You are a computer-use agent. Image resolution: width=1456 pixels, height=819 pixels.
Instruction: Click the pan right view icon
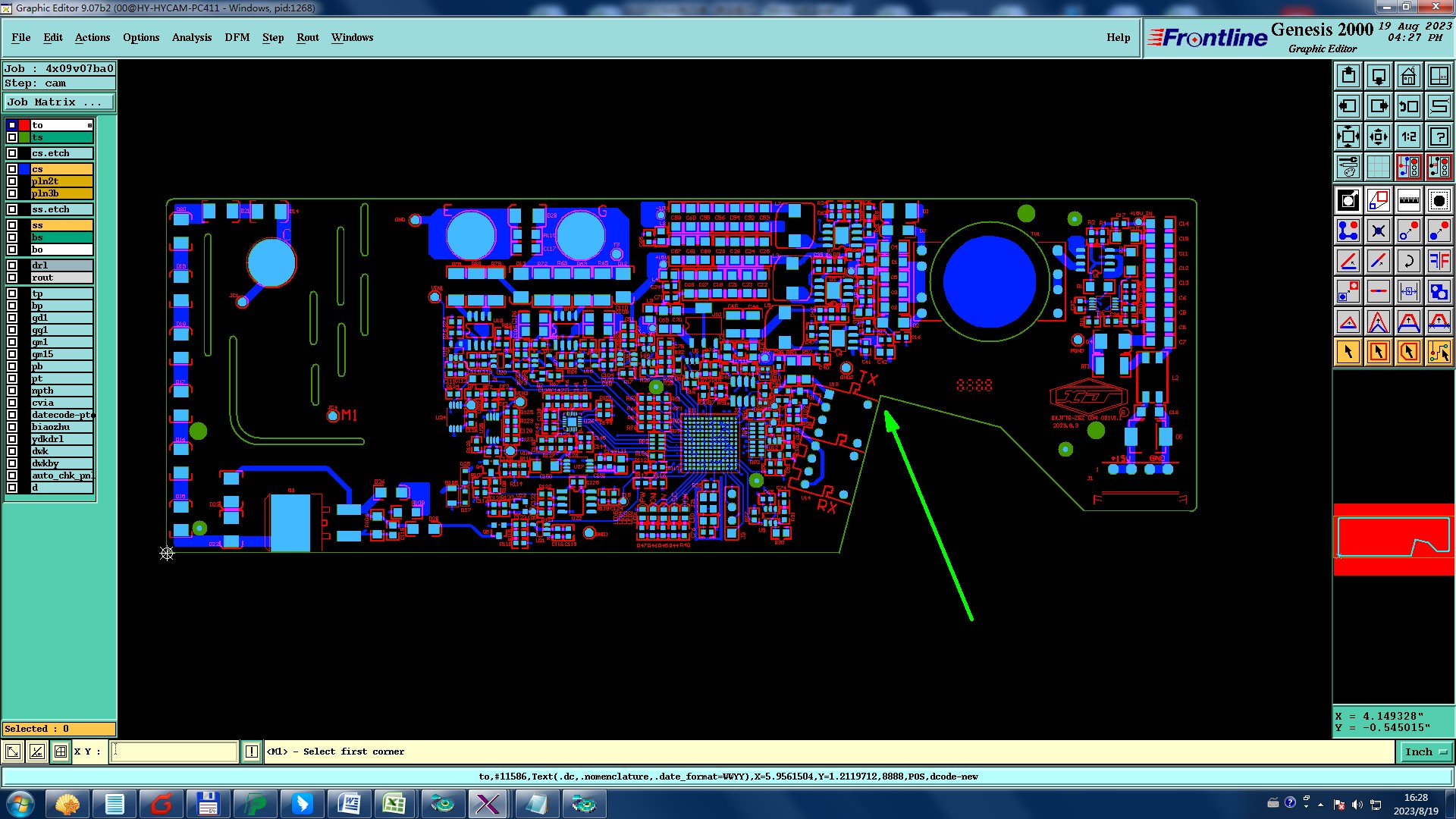tap(1379, 106)
